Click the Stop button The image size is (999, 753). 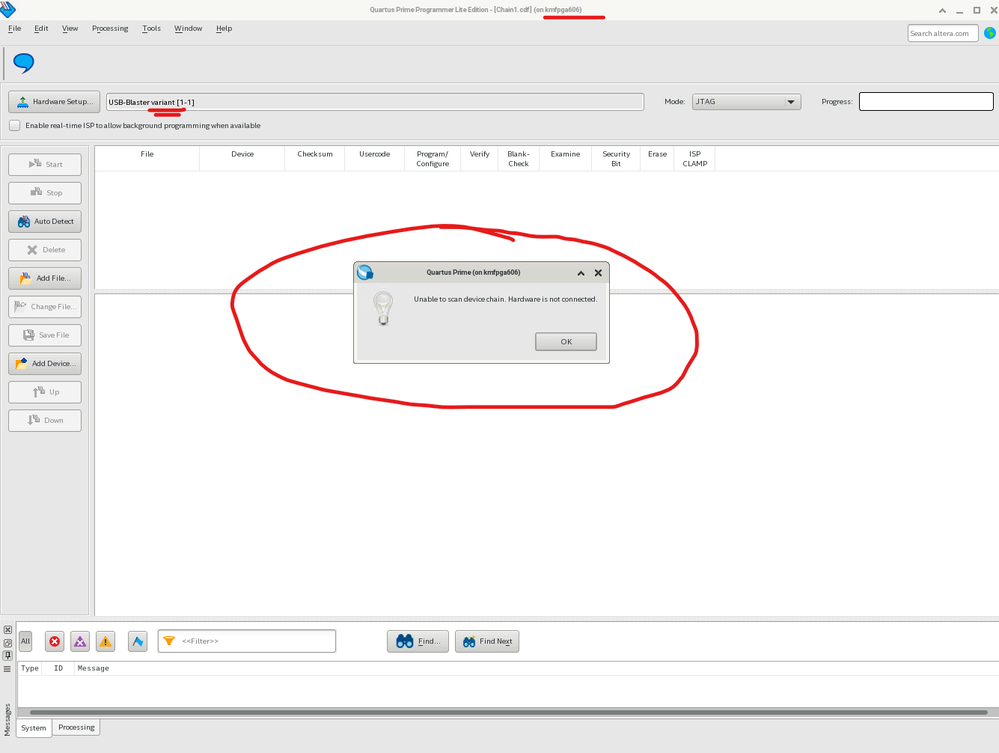[x=45, y=192]
